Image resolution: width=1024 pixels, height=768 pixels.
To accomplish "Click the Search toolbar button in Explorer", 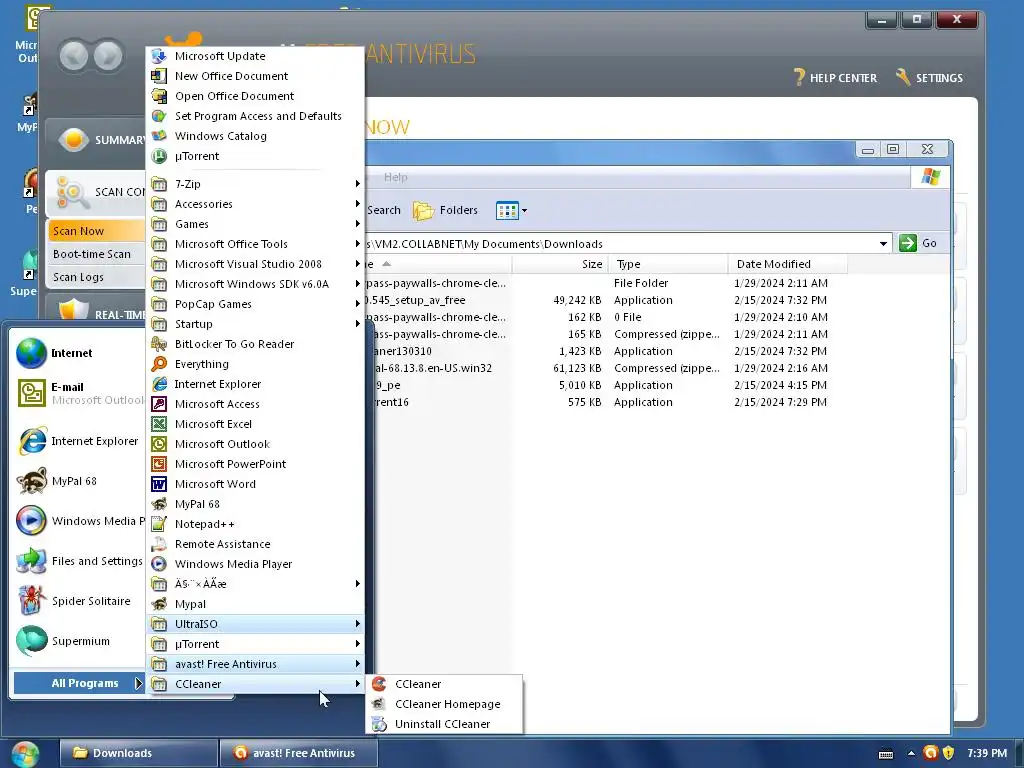I will tap(383, 210).
